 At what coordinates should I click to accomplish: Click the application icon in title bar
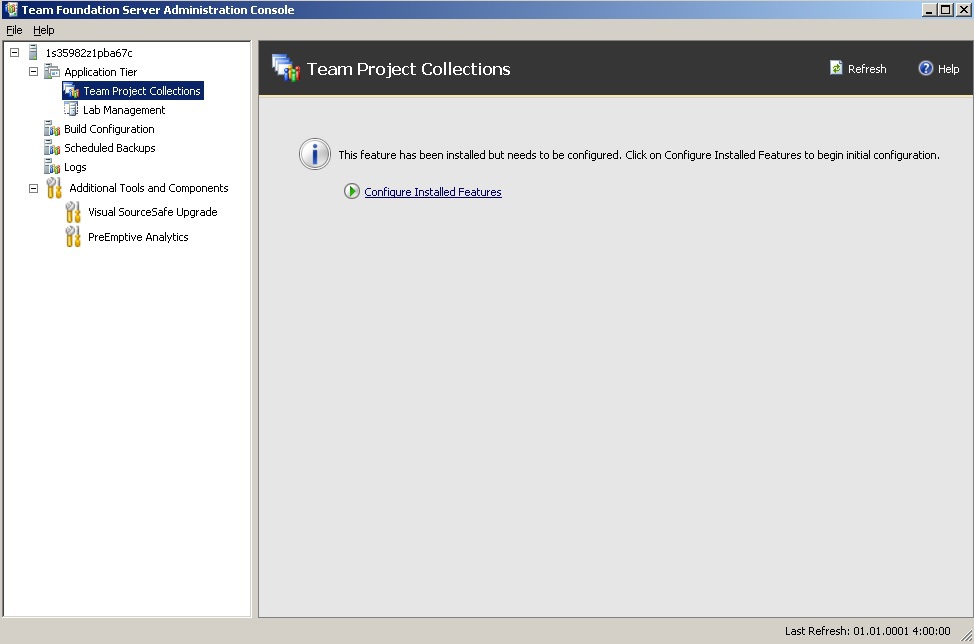click(x=11, y=9)
